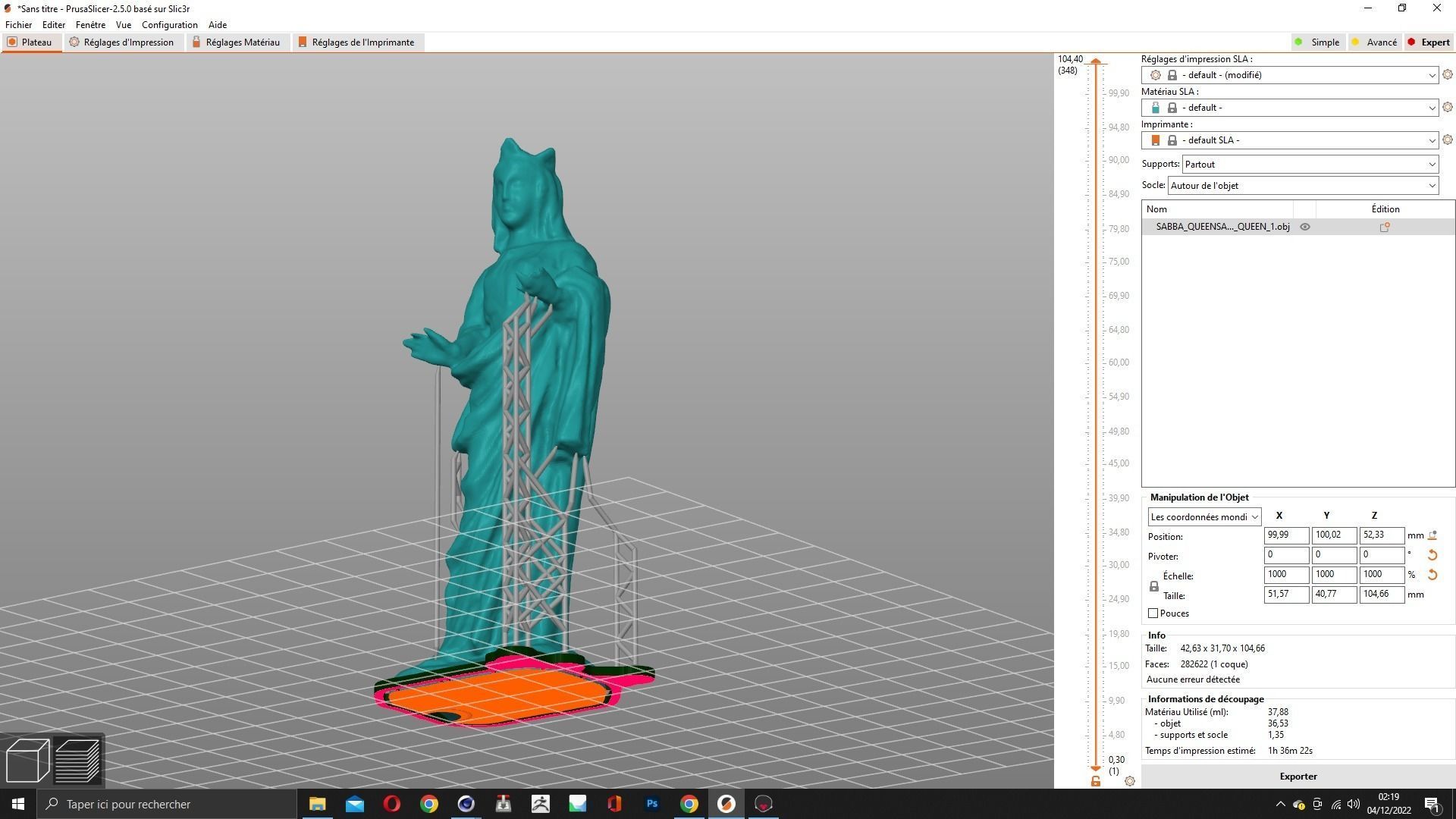The height and width of the screenshot is (819, 1456).
Task: Toggle uniform scale lock icon
Action: pos(1154,586)
